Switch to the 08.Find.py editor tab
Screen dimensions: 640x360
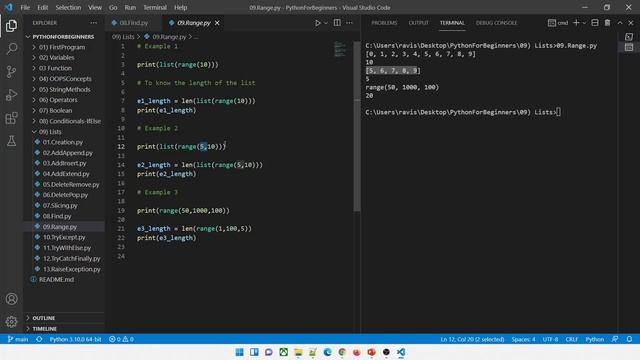click(133, 23)
